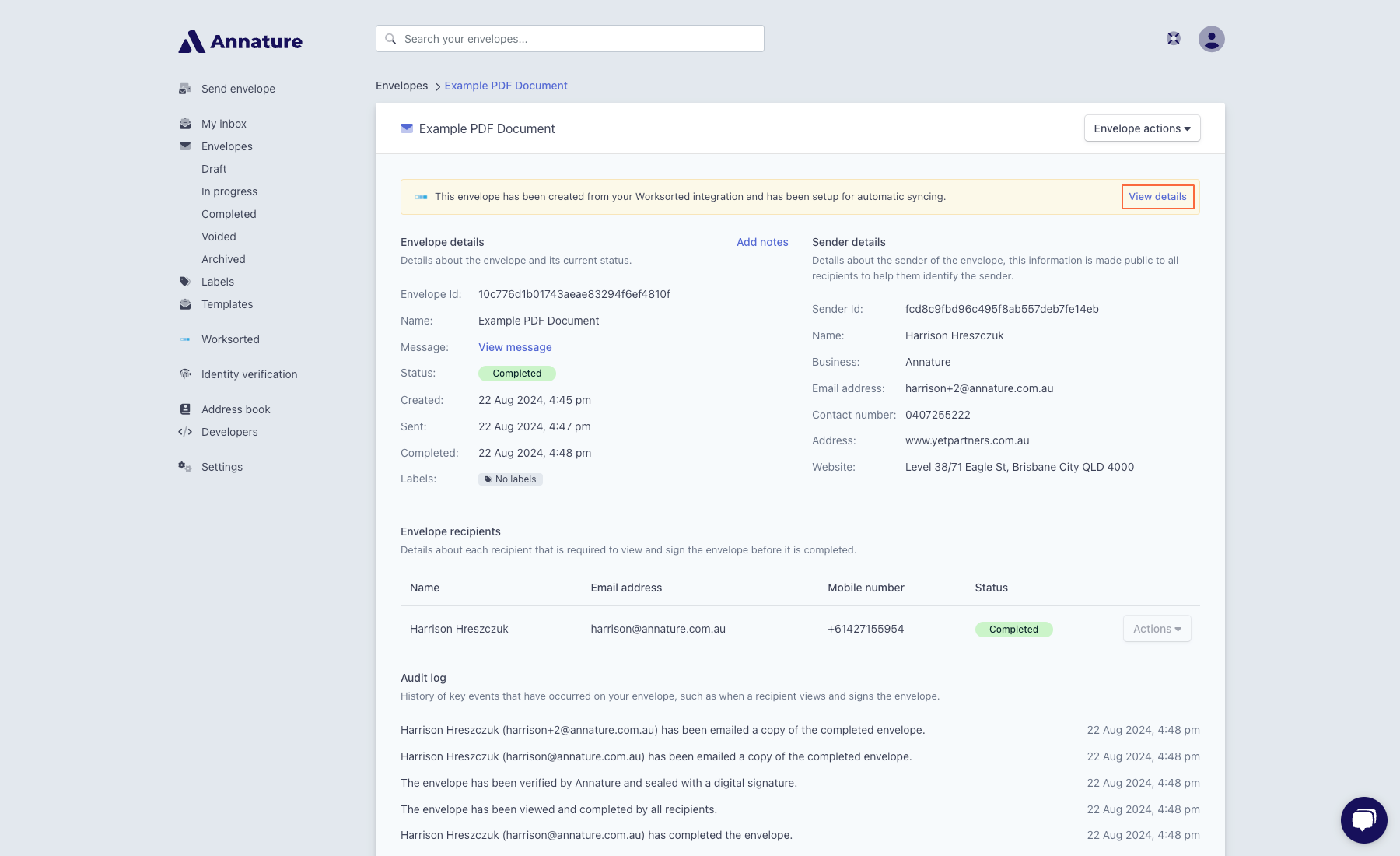This screenshot has height=856, width=1400.
Task: Open Worksorted integration page
Action: (x=230, y=339)
